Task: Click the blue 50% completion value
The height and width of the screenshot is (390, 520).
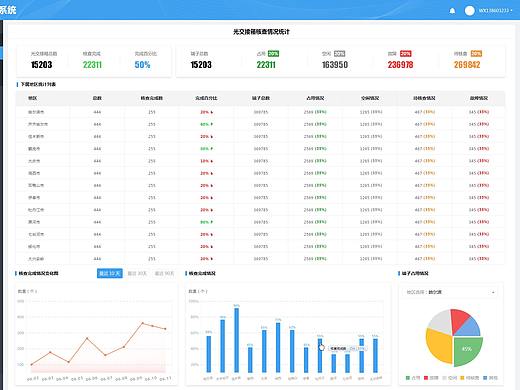Action: tap(142, 65)
